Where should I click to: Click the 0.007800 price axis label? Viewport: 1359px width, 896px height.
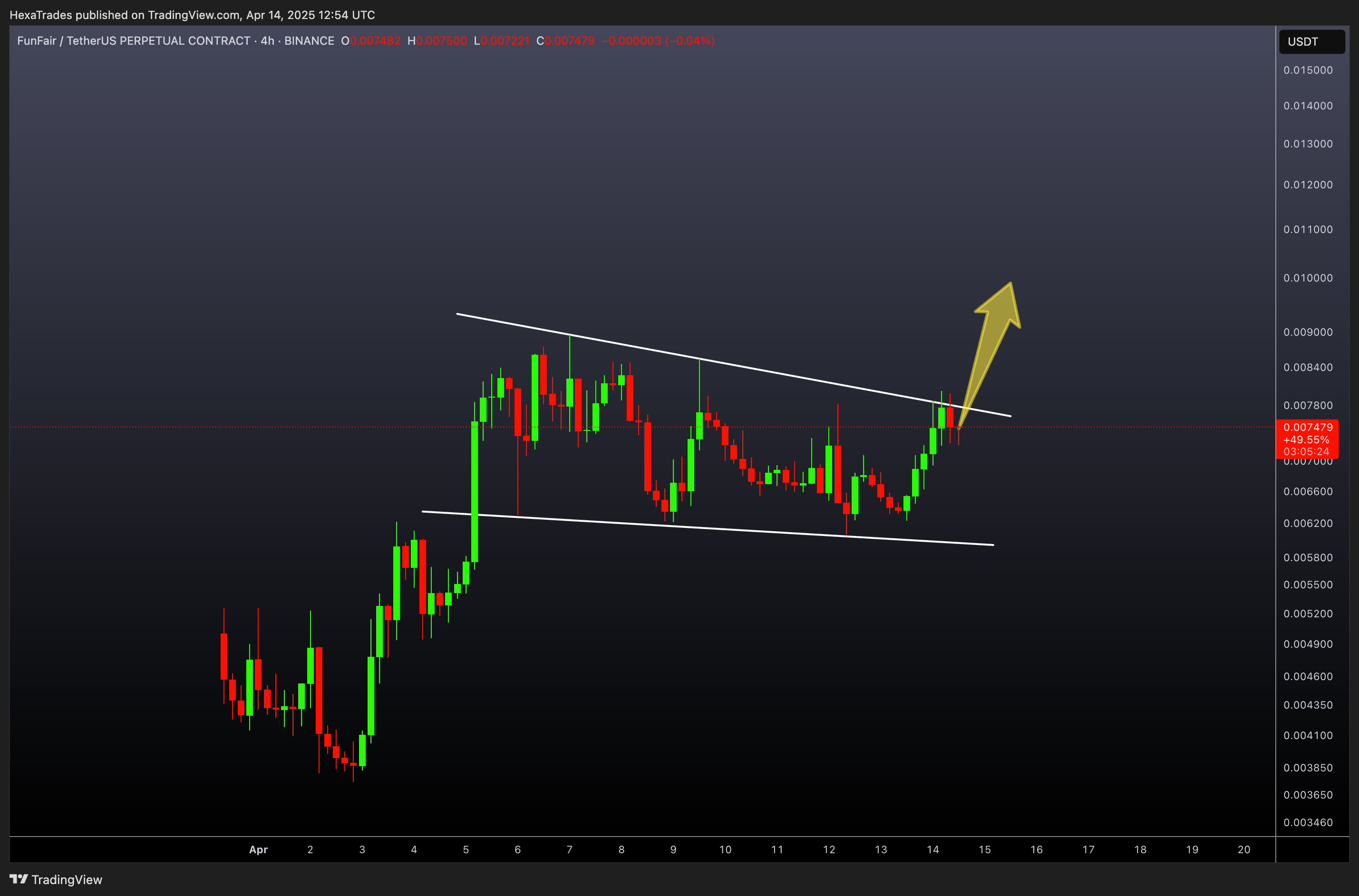point(1308,405)
